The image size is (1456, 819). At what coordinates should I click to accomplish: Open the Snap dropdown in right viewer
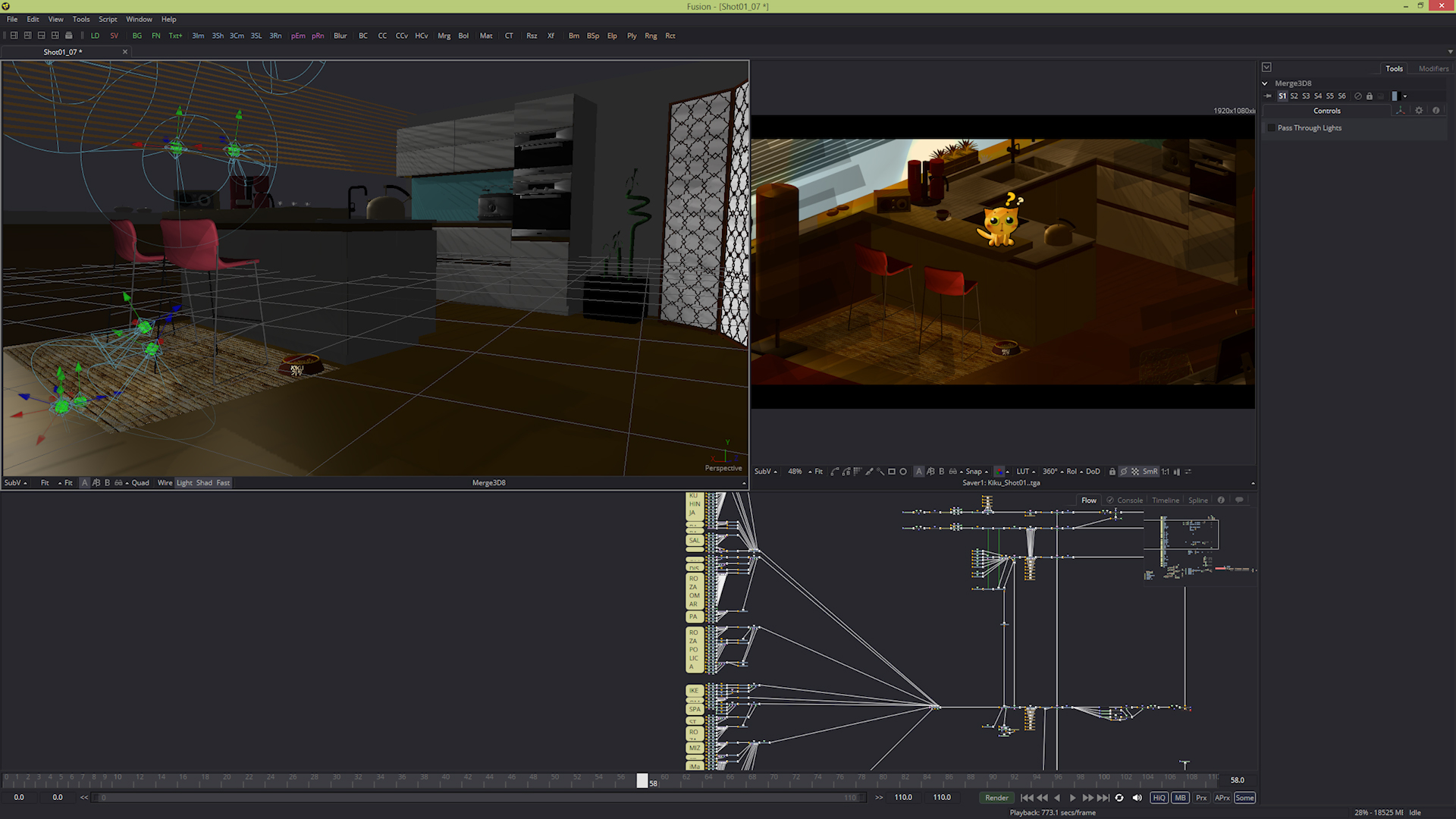[x=977, y=472]
